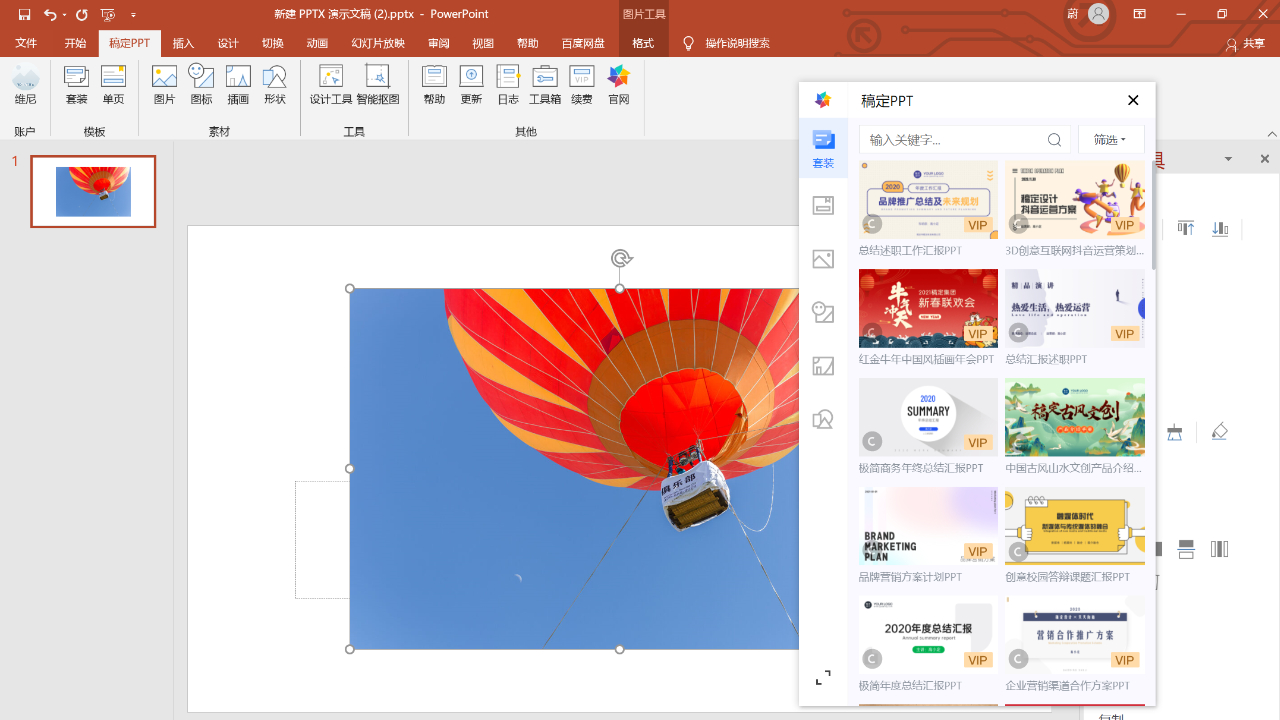Click the 智能抠图 smart cutout tool
This screenshot has width=1280, height=720.
377,84
